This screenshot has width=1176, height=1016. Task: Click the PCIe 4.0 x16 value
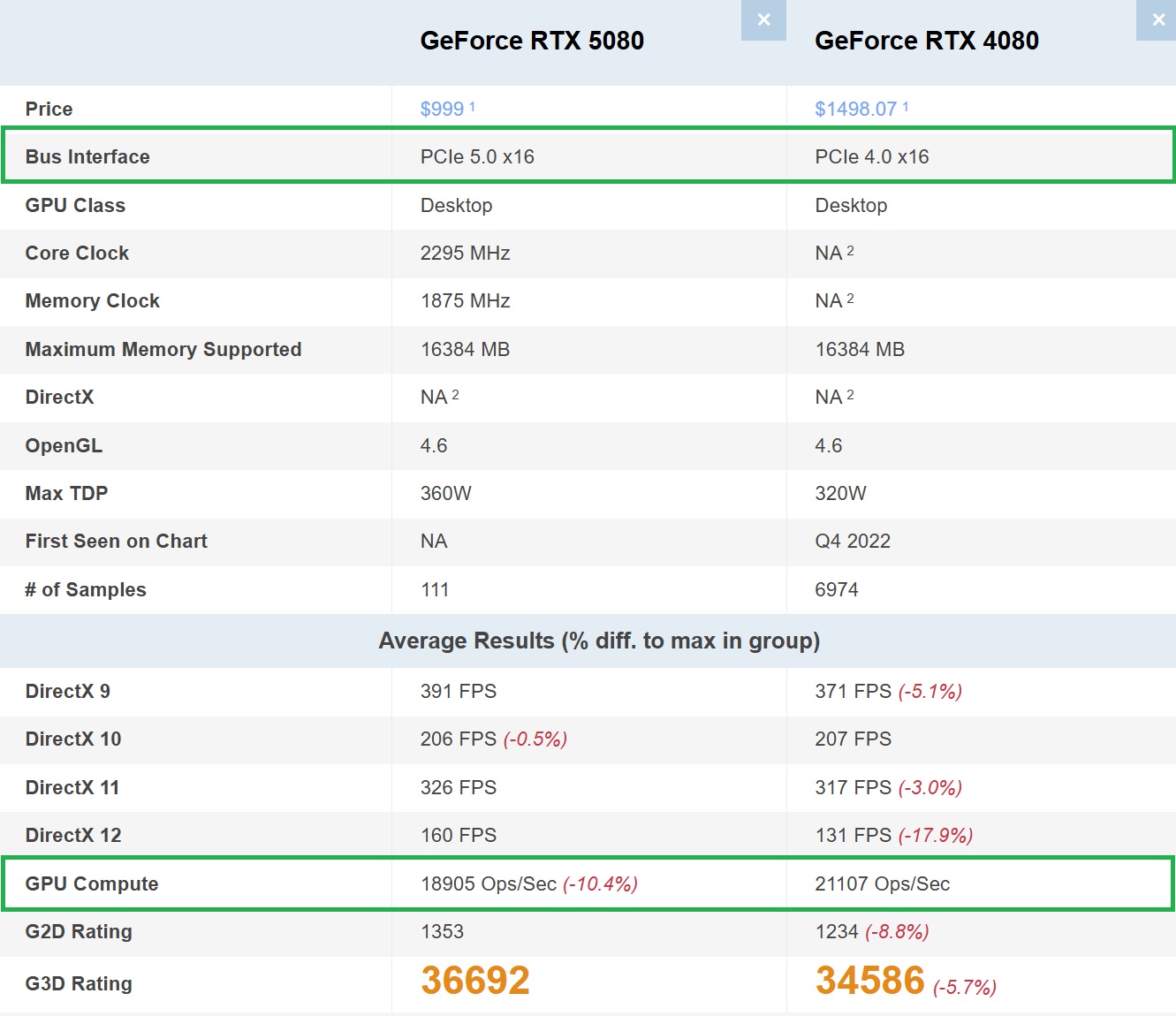point(872,156)
